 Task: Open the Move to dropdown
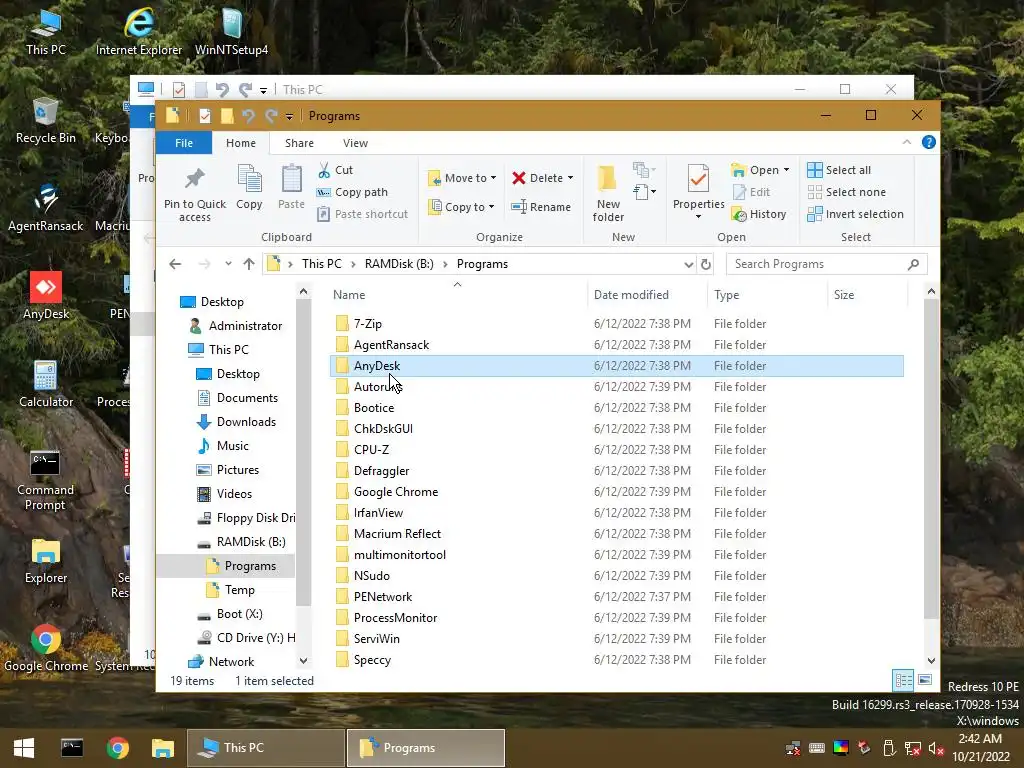click(462, 178)
